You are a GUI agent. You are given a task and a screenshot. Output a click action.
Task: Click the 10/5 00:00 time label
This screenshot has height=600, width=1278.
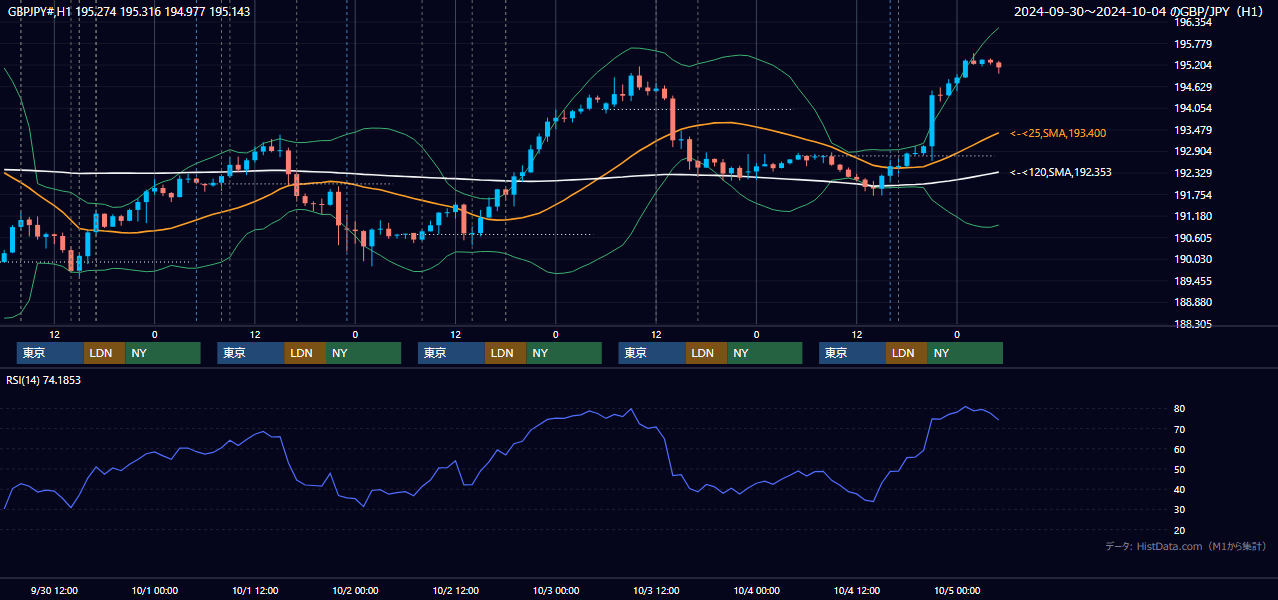click(x=957, y=591)
